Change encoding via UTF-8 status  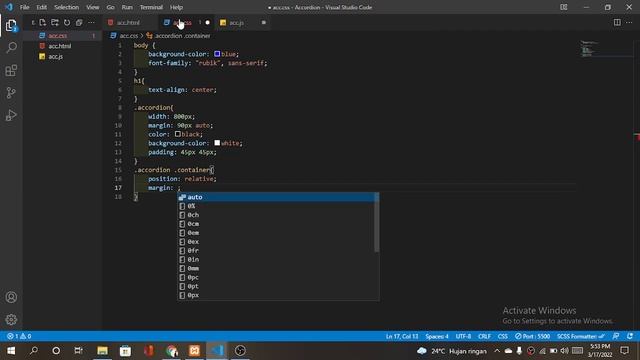463,336
